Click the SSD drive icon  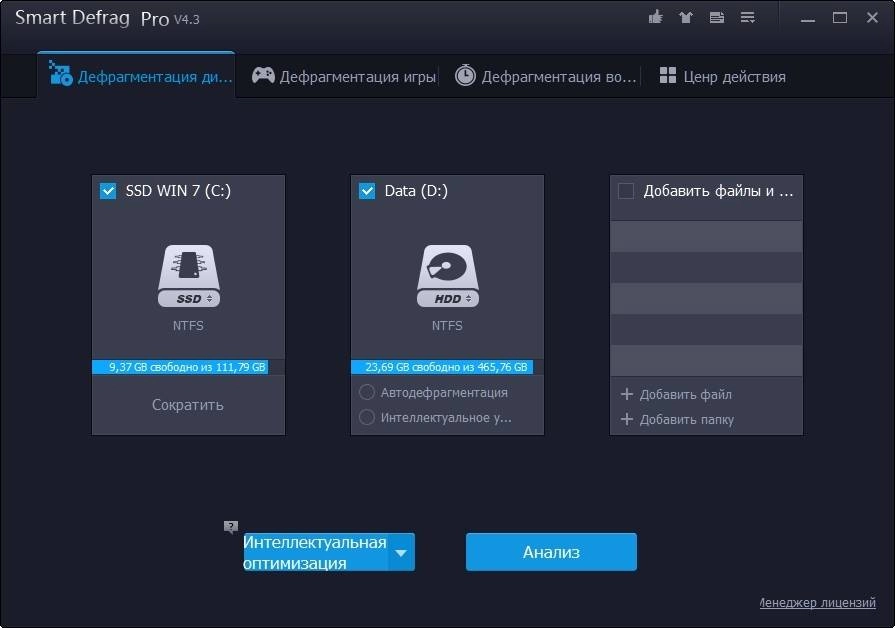click(188, 276)
